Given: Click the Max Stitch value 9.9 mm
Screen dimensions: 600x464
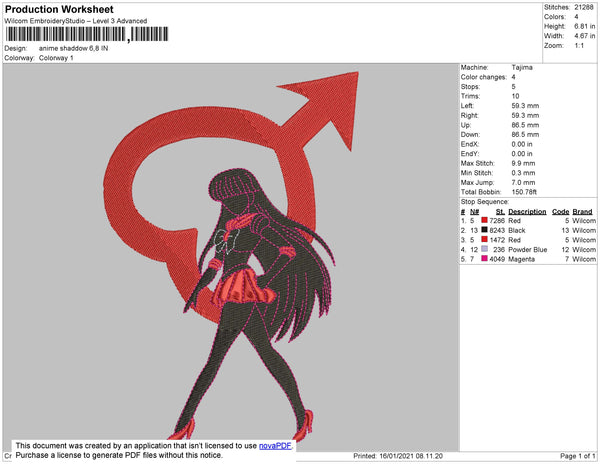Looking at the screenshot, I should tap(523, 163).
